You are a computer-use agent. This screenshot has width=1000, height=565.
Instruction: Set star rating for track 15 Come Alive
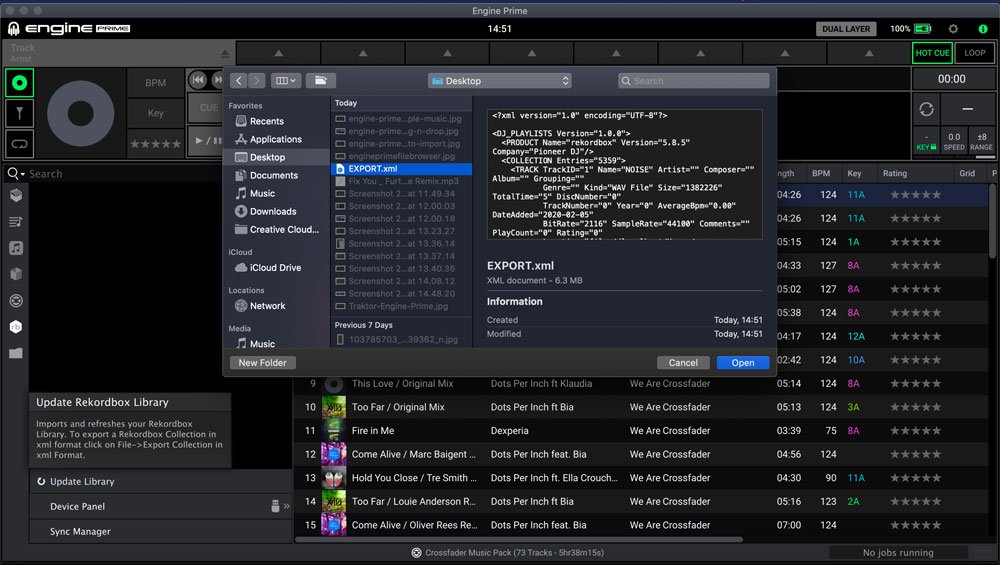916,525
